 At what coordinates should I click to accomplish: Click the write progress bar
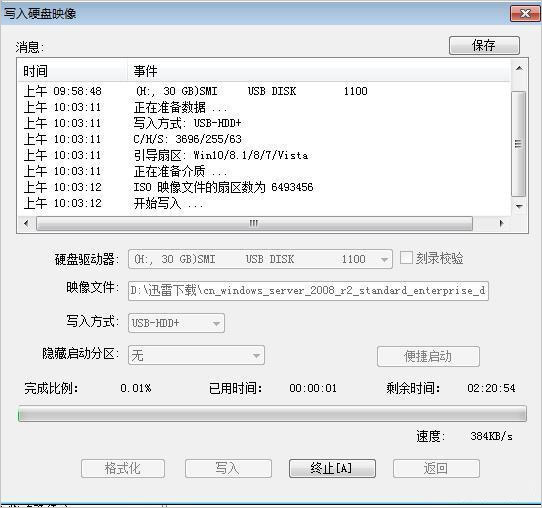[272, 414]
